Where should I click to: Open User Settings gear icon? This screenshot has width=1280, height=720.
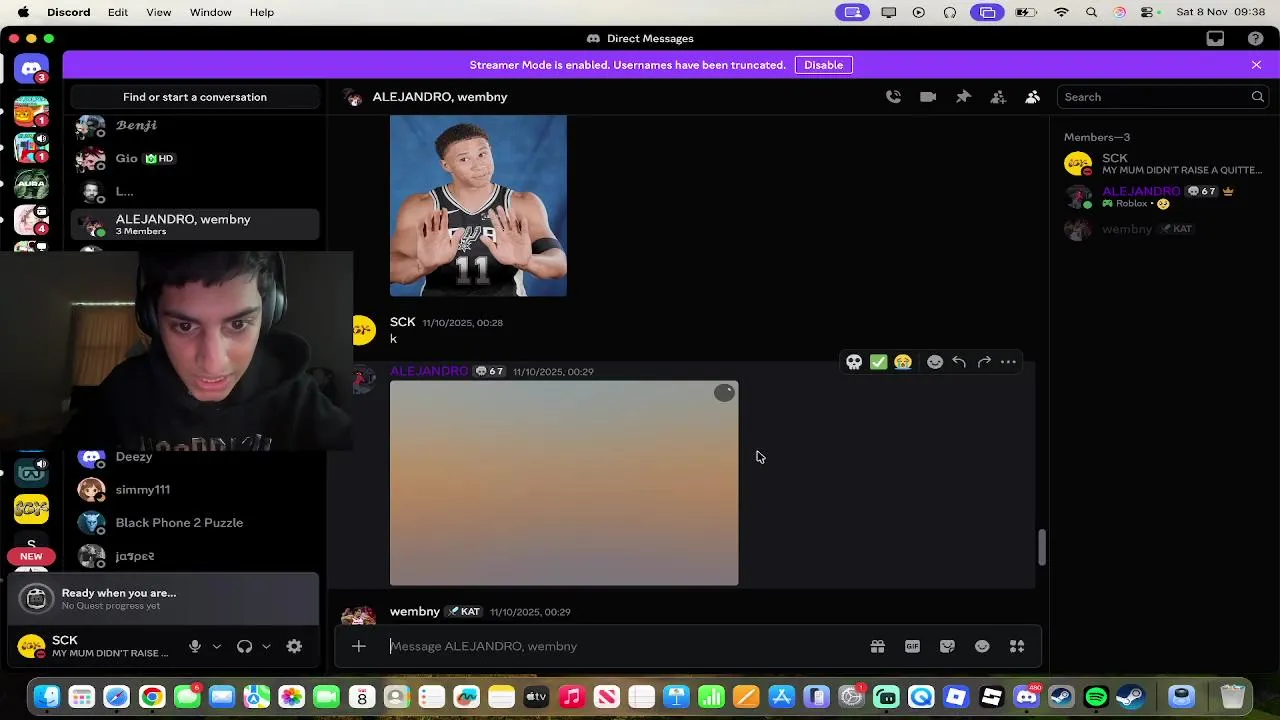coord(294,647)
